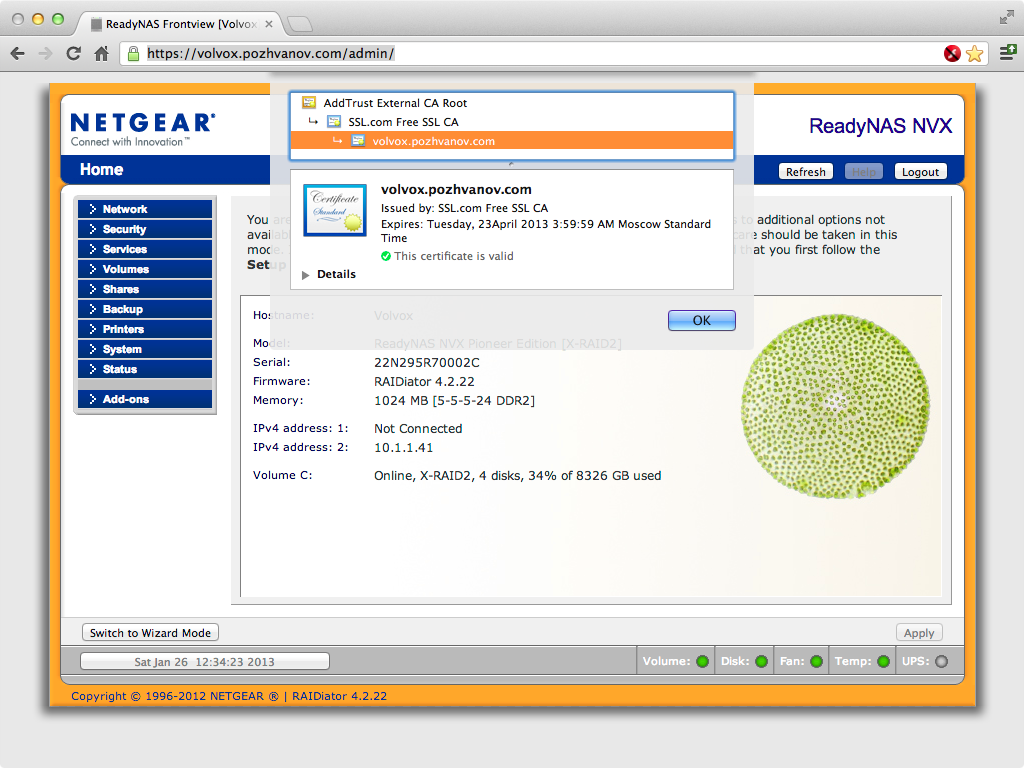1024x768 pixels.
Task: Click the SSL.com Free SSL CA certificate icon
Action: 334,121
